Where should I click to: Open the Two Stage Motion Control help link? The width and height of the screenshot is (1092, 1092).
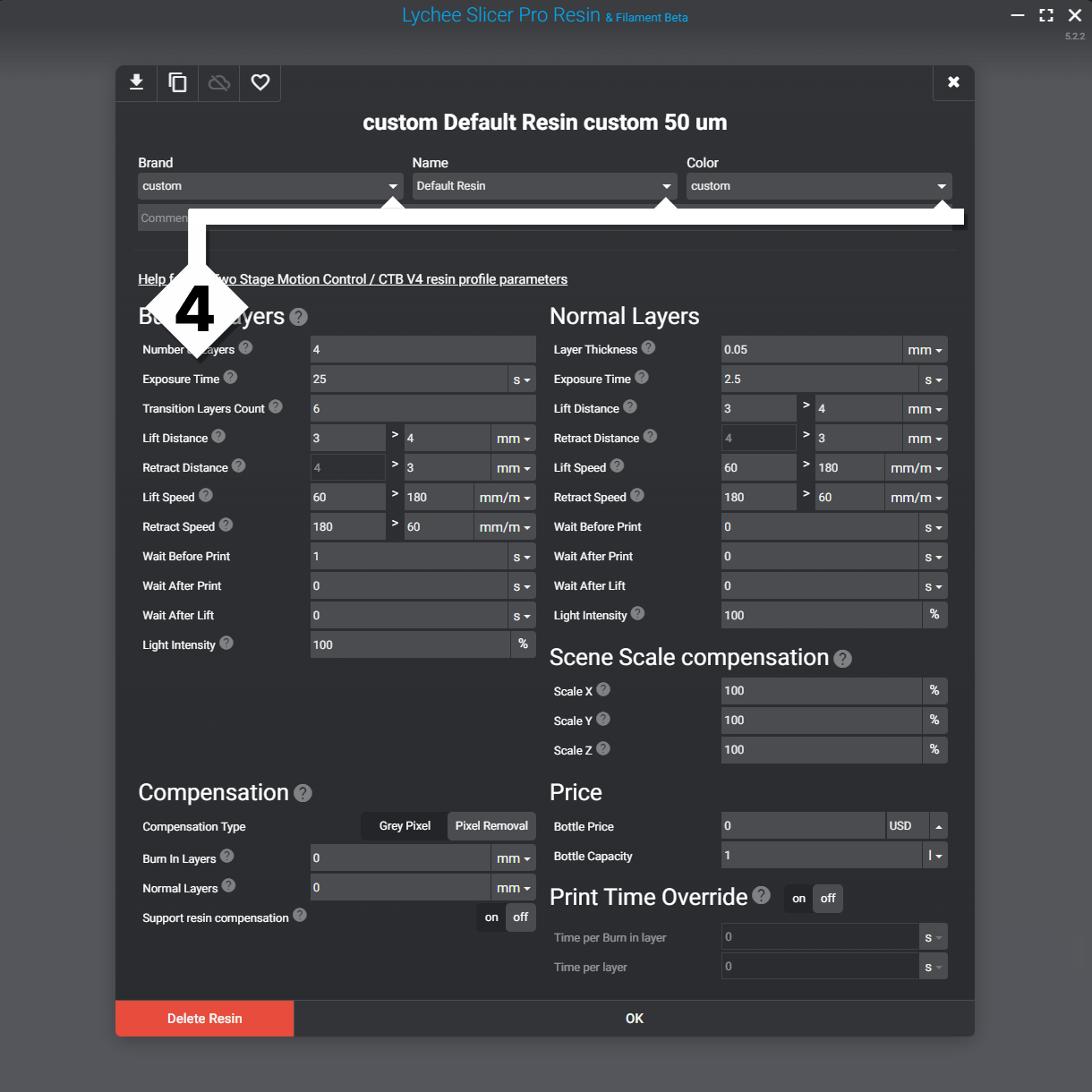(x=353, y=278)
